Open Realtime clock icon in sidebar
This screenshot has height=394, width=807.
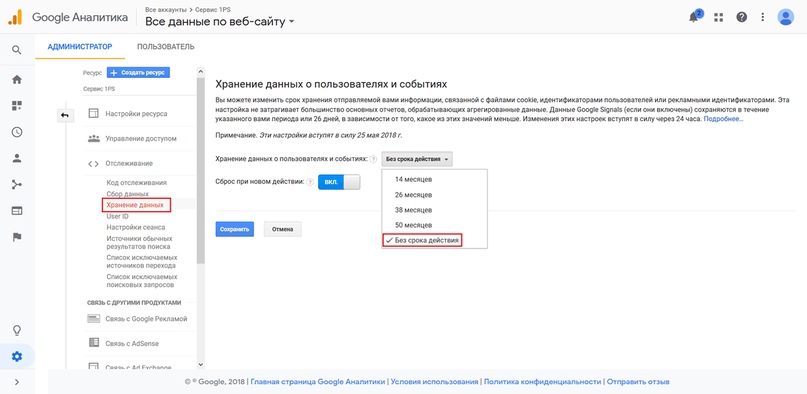17,132
